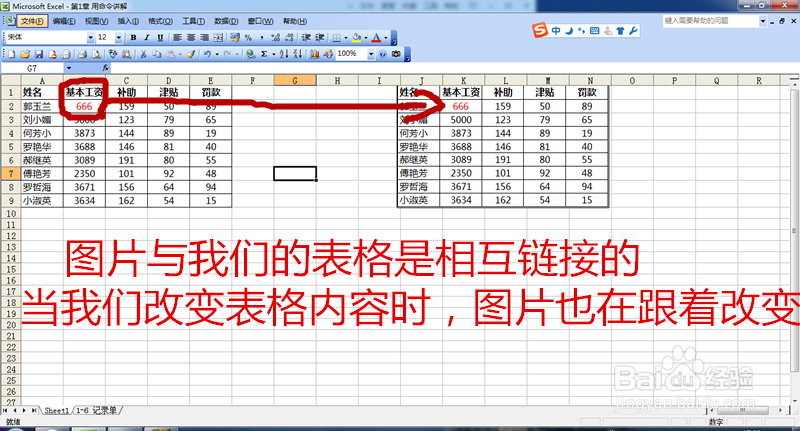
Task: Open font size dropdown
Action: coord(118,37)
